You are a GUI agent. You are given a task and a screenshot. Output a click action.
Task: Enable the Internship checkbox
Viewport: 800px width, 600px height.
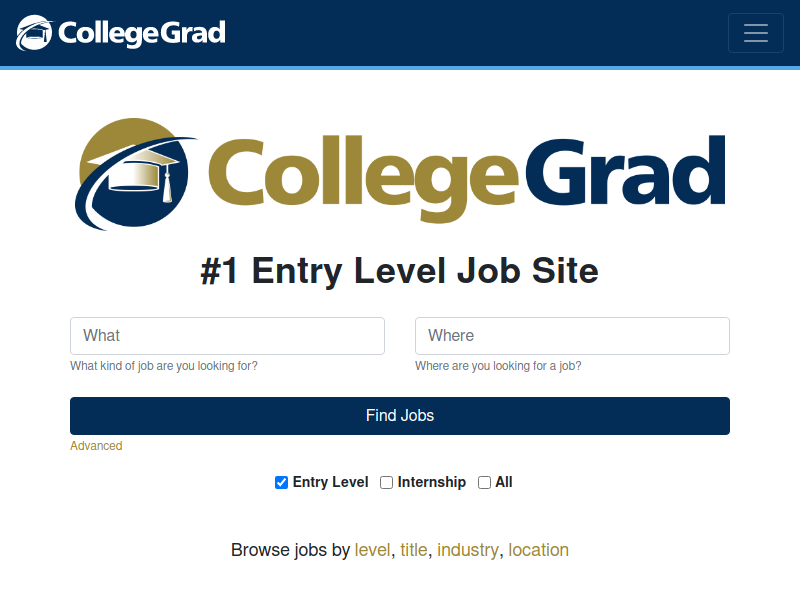[x=386, y=482]
